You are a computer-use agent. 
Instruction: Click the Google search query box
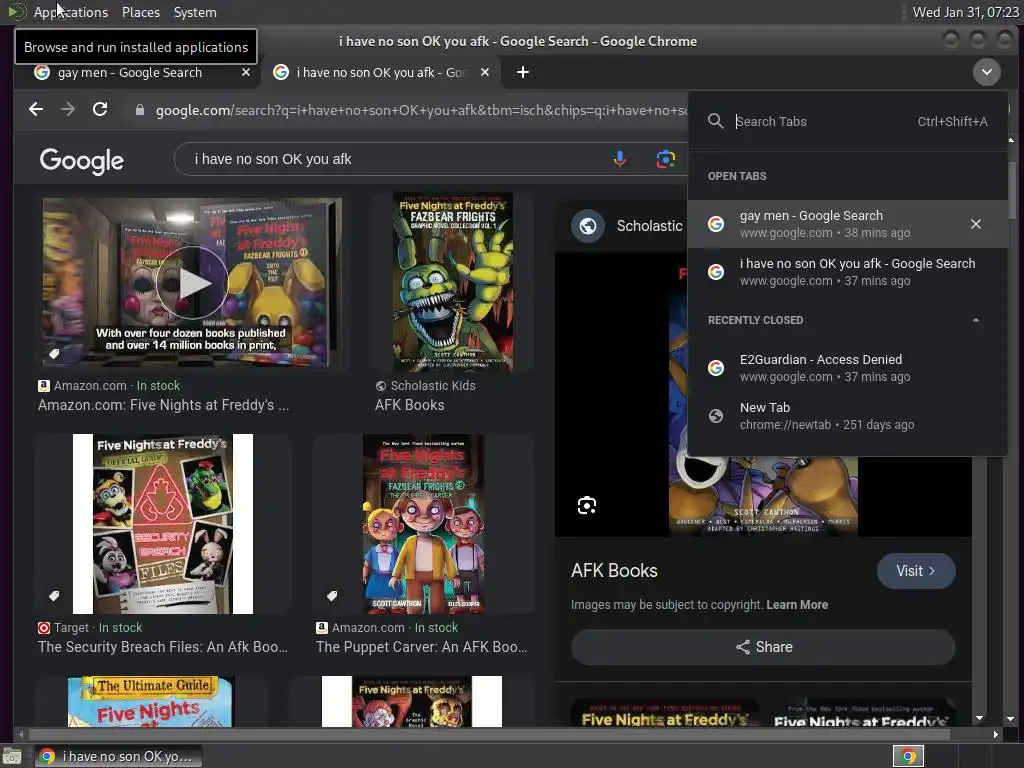(x=392, y=159)
